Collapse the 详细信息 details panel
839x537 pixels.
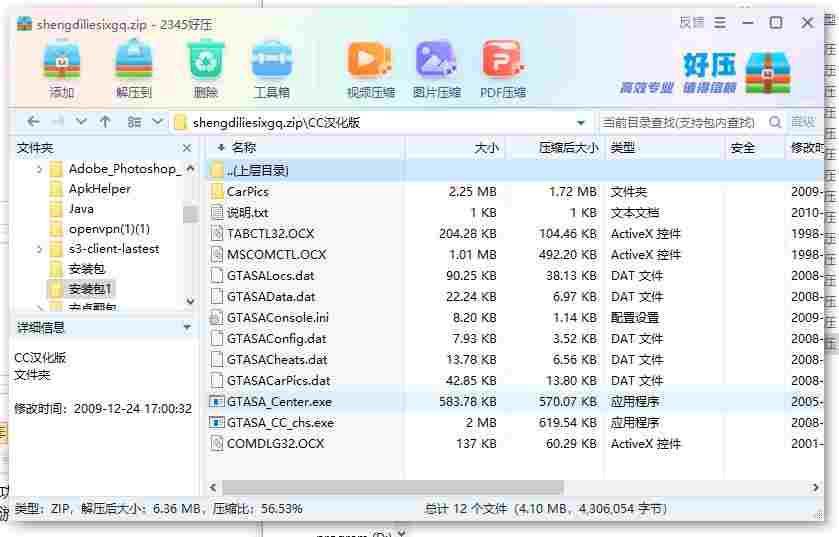click(187, 326)
